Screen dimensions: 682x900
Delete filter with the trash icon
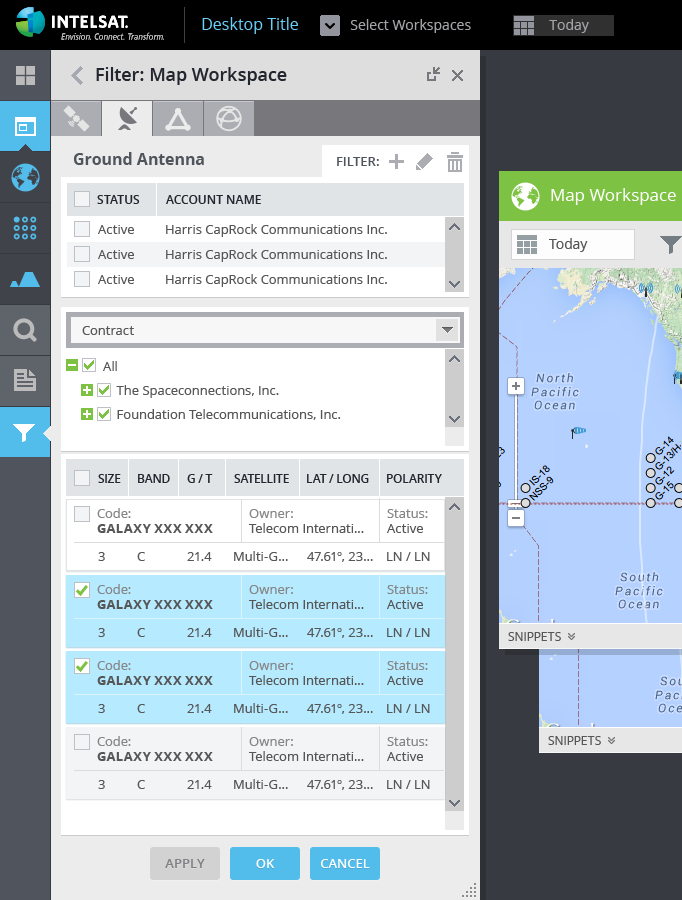point(455,162)
